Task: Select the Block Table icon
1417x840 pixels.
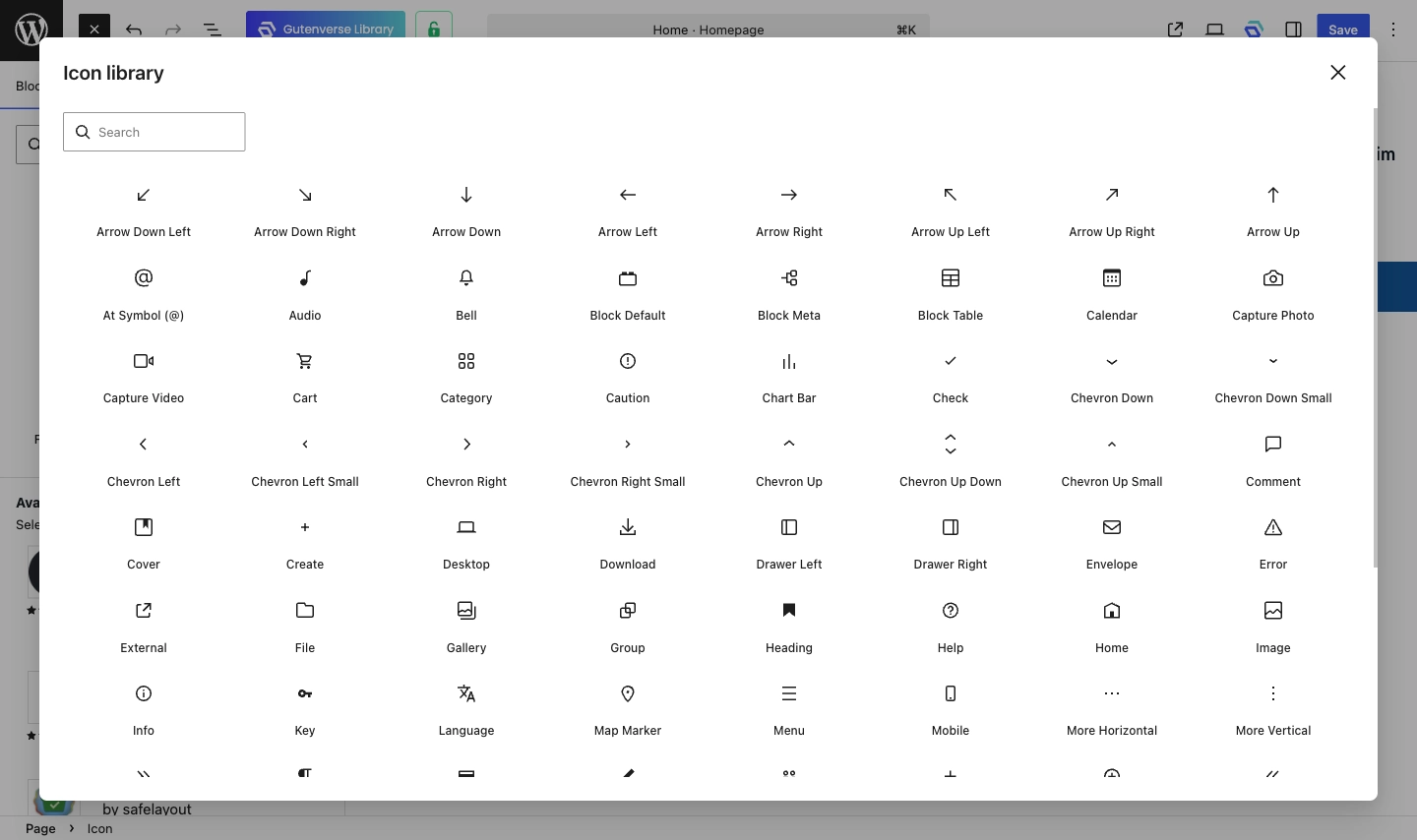Action: (x=951, y=279)
